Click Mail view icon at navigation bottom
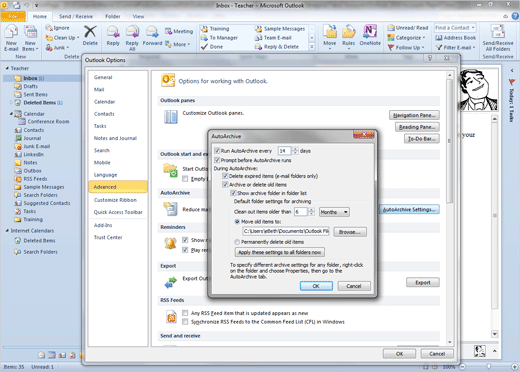The image size is (520, 372). (41, 355)
